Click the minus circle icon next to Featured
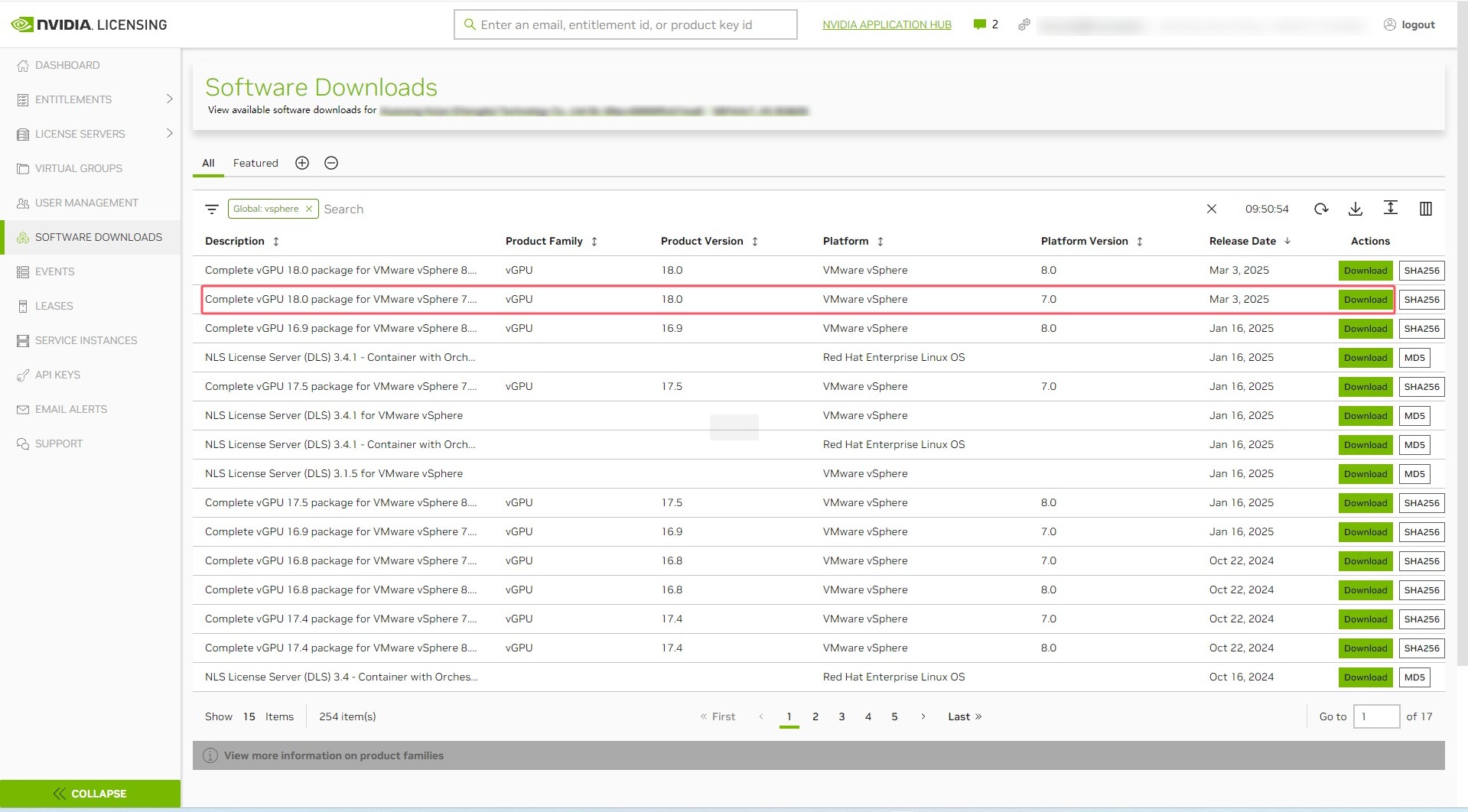The height and width of the screenshot is (812, 1468). pyautogui.click(x=331, y=163)
